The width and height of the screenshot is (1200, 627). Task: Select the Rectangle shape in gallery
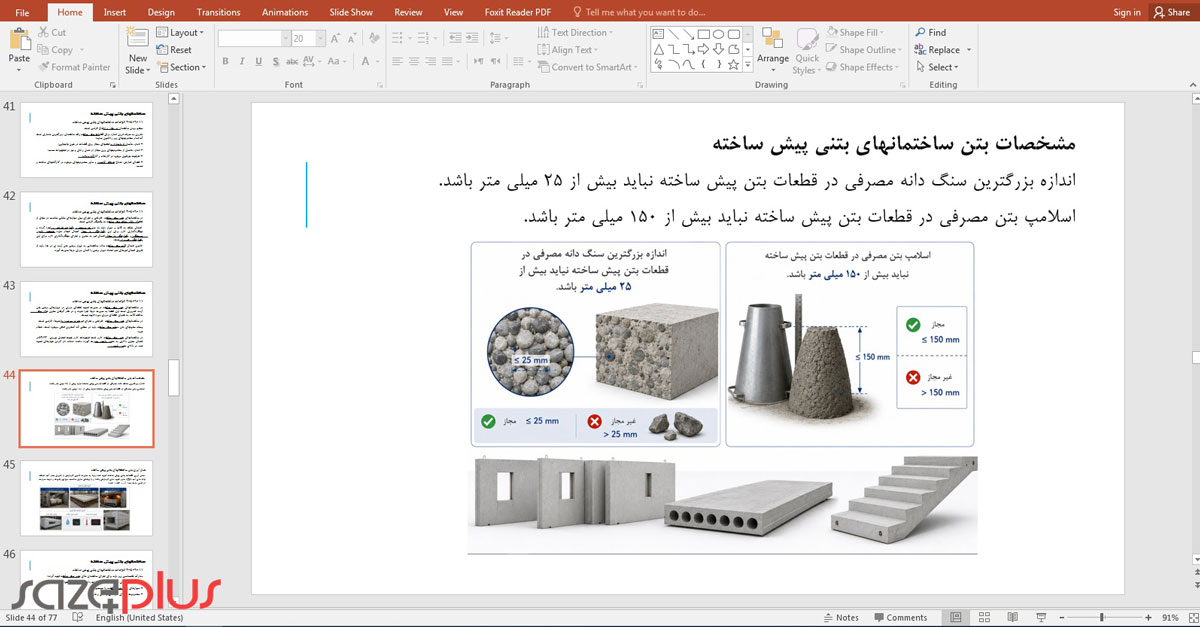pos(704,33)
